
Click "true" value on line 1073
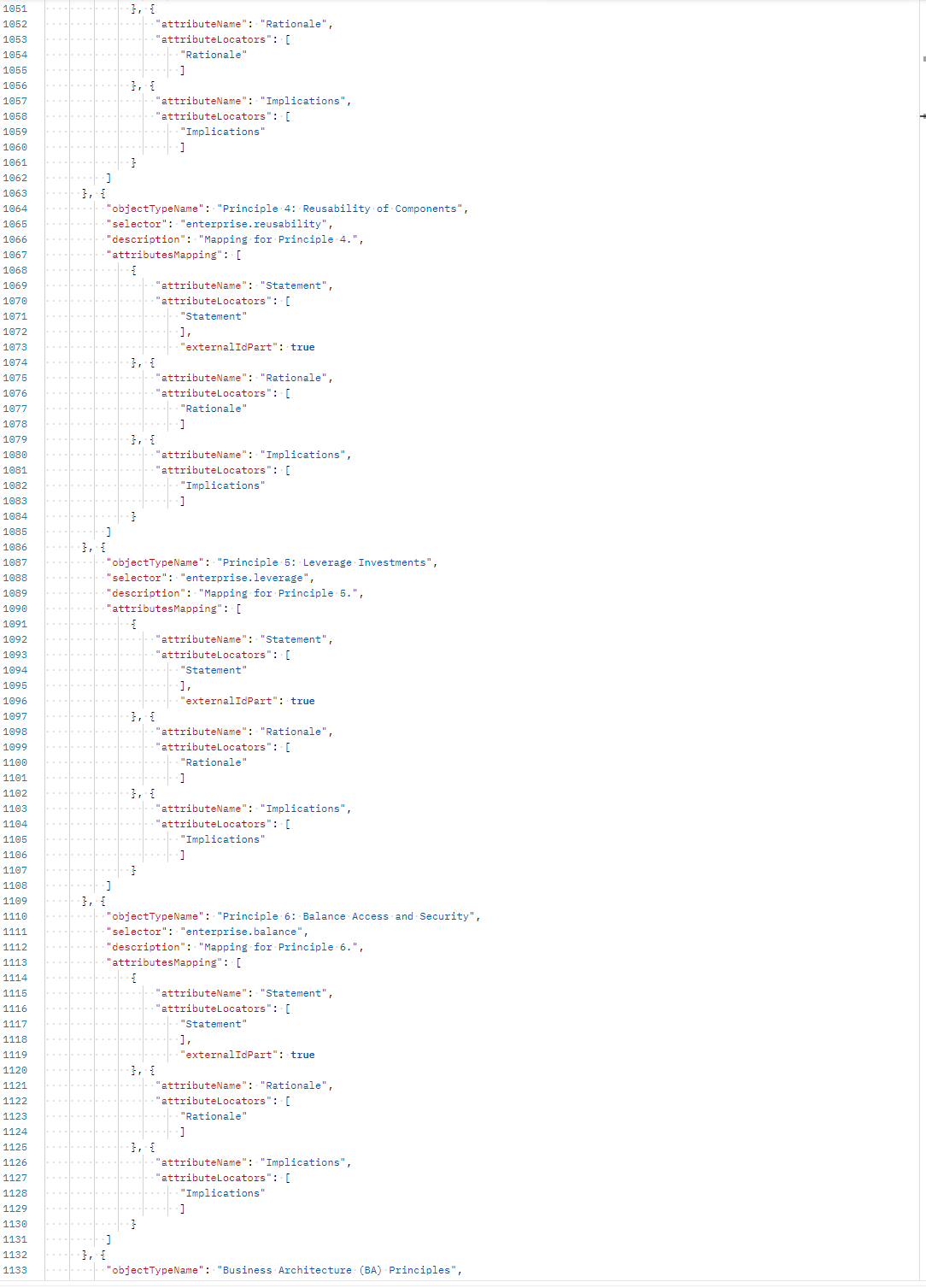tap(302, 347)
